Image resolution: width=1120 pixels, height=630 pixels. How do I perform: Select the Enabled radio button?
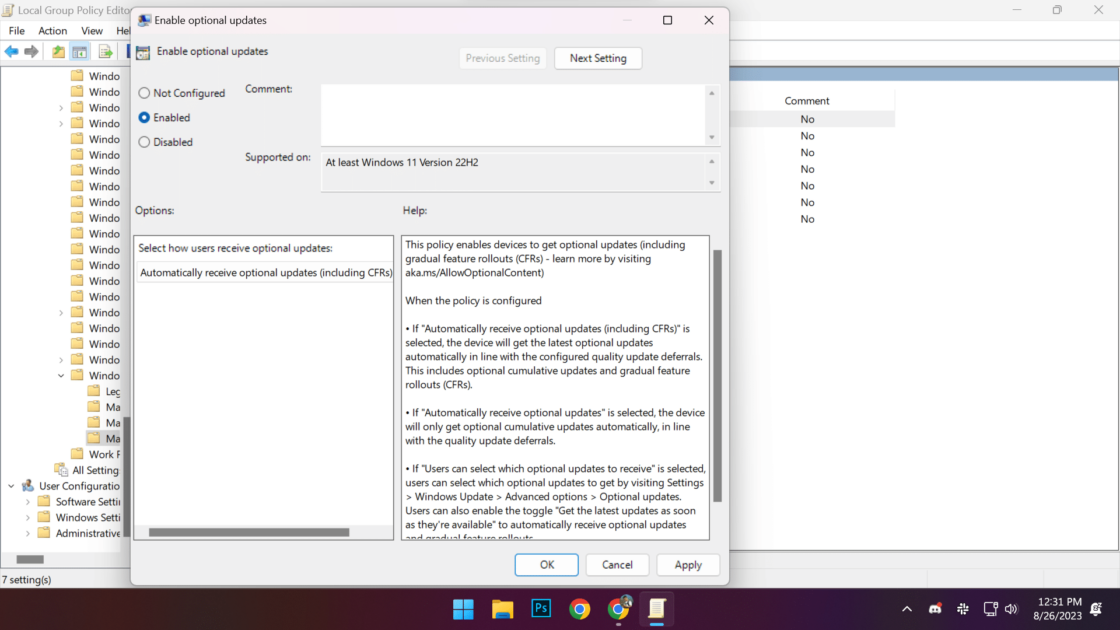[144, 118]
